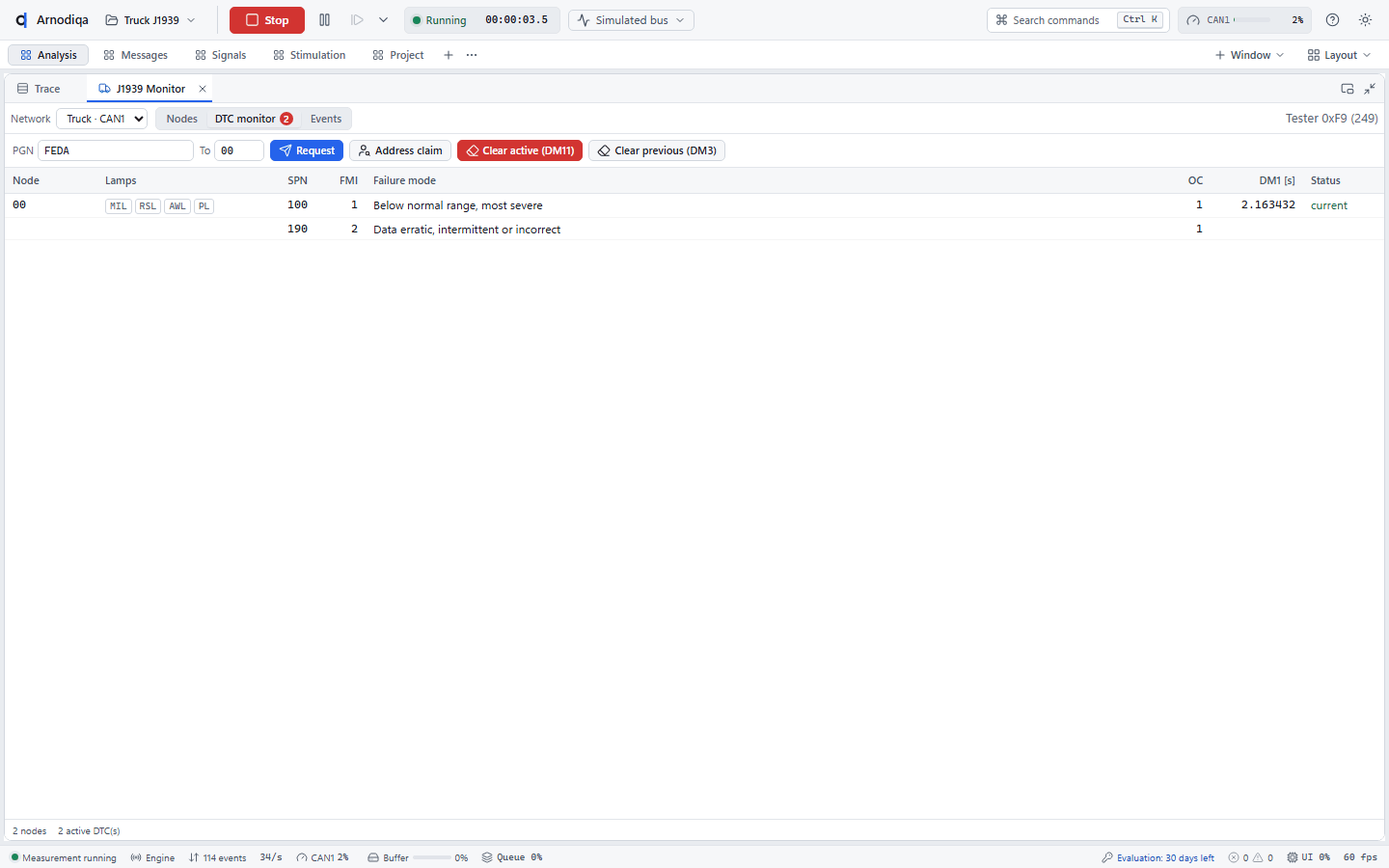Select the DTC monitor view segment

coord(254,119)
